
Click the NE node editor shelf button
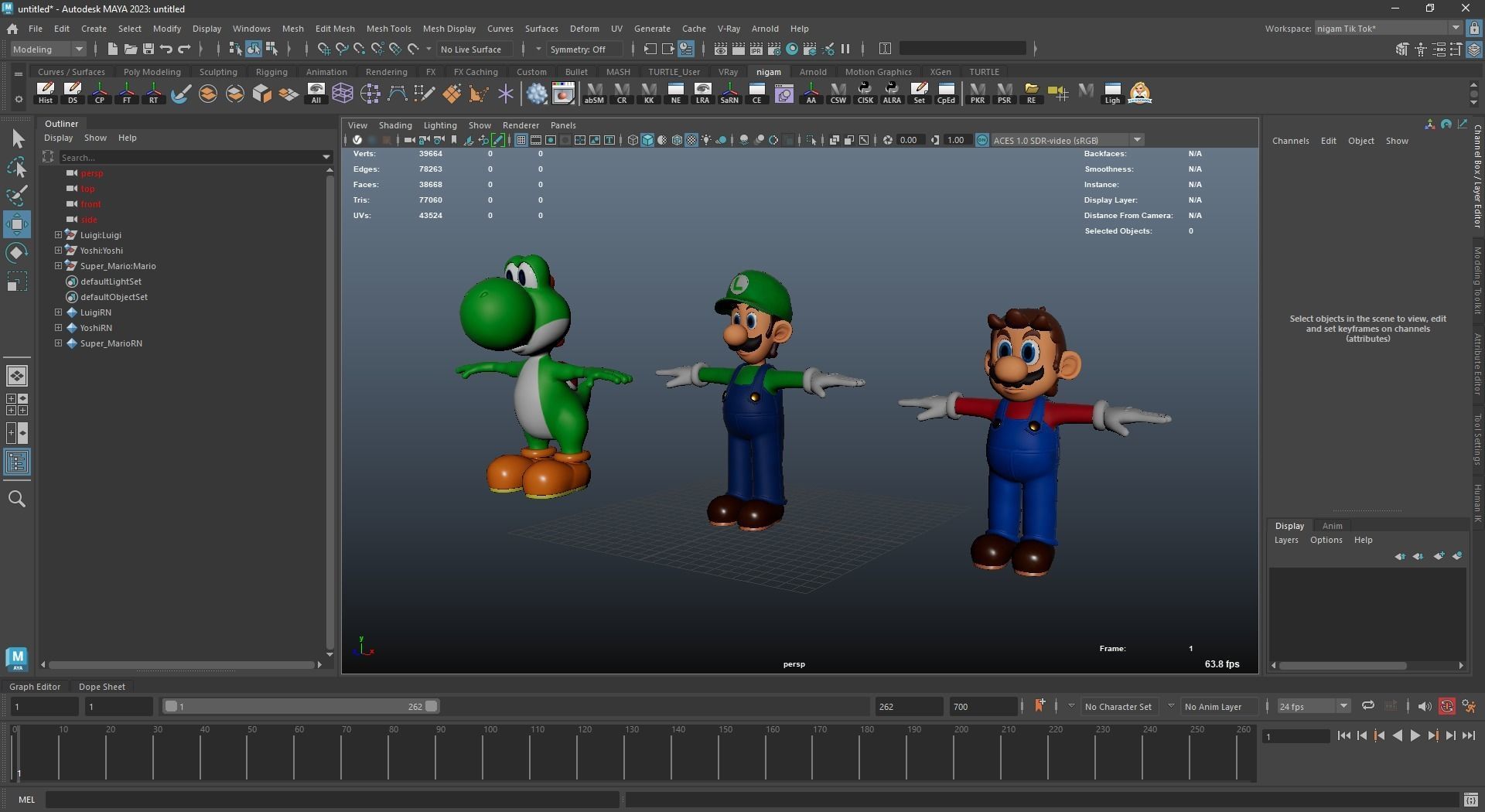coord(676,93)
